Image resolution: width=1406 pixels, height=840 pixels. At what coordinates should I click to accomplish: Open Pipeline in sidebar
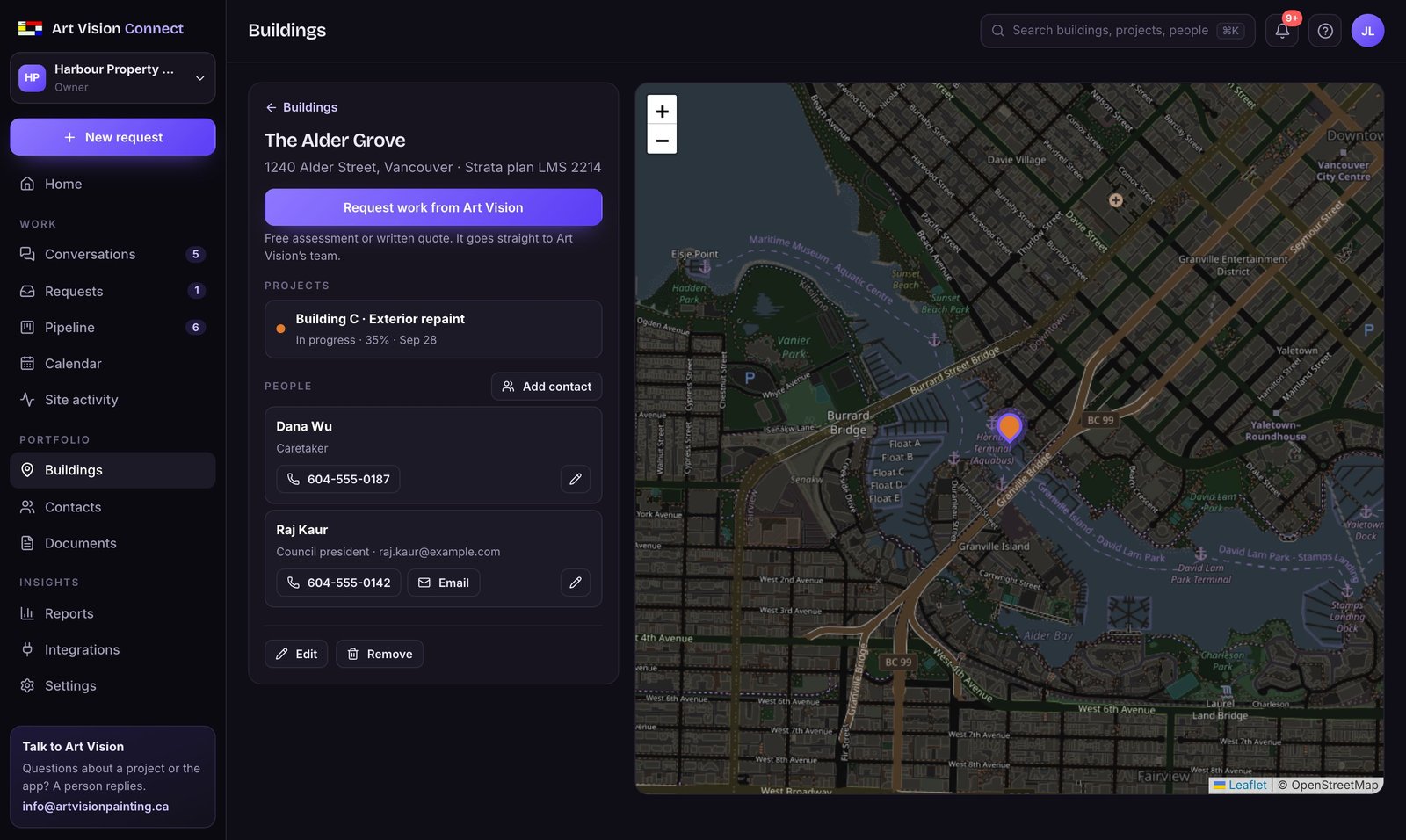pos(112,327)
